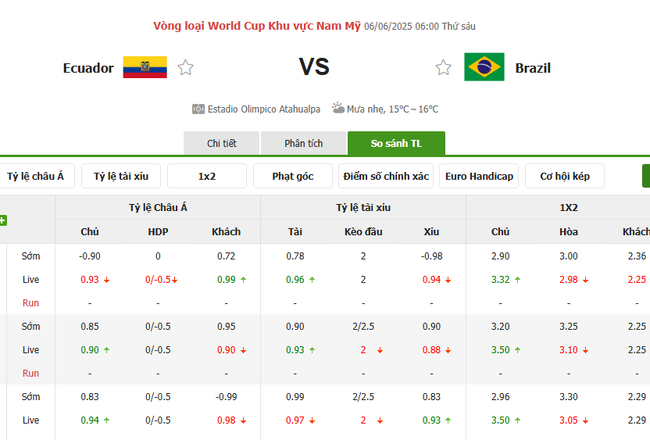Favorite Ecuador with the star icon
Viewport: 650px width, 440px height.
point(185,68)
